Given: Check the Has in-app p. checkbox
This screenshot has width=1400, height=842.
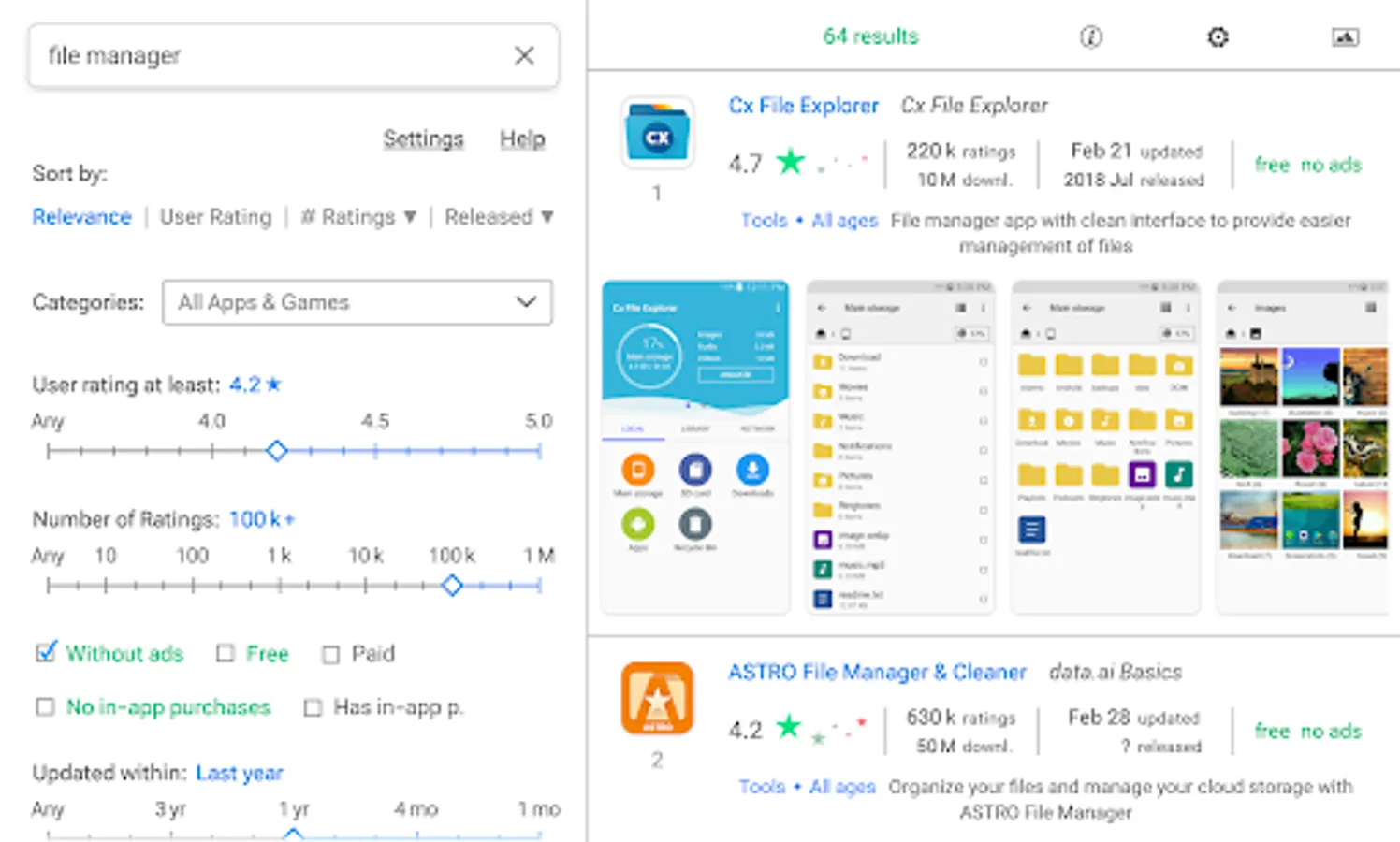Looking at the screenshot, I should pyautogui.click(x=313, y=708).
